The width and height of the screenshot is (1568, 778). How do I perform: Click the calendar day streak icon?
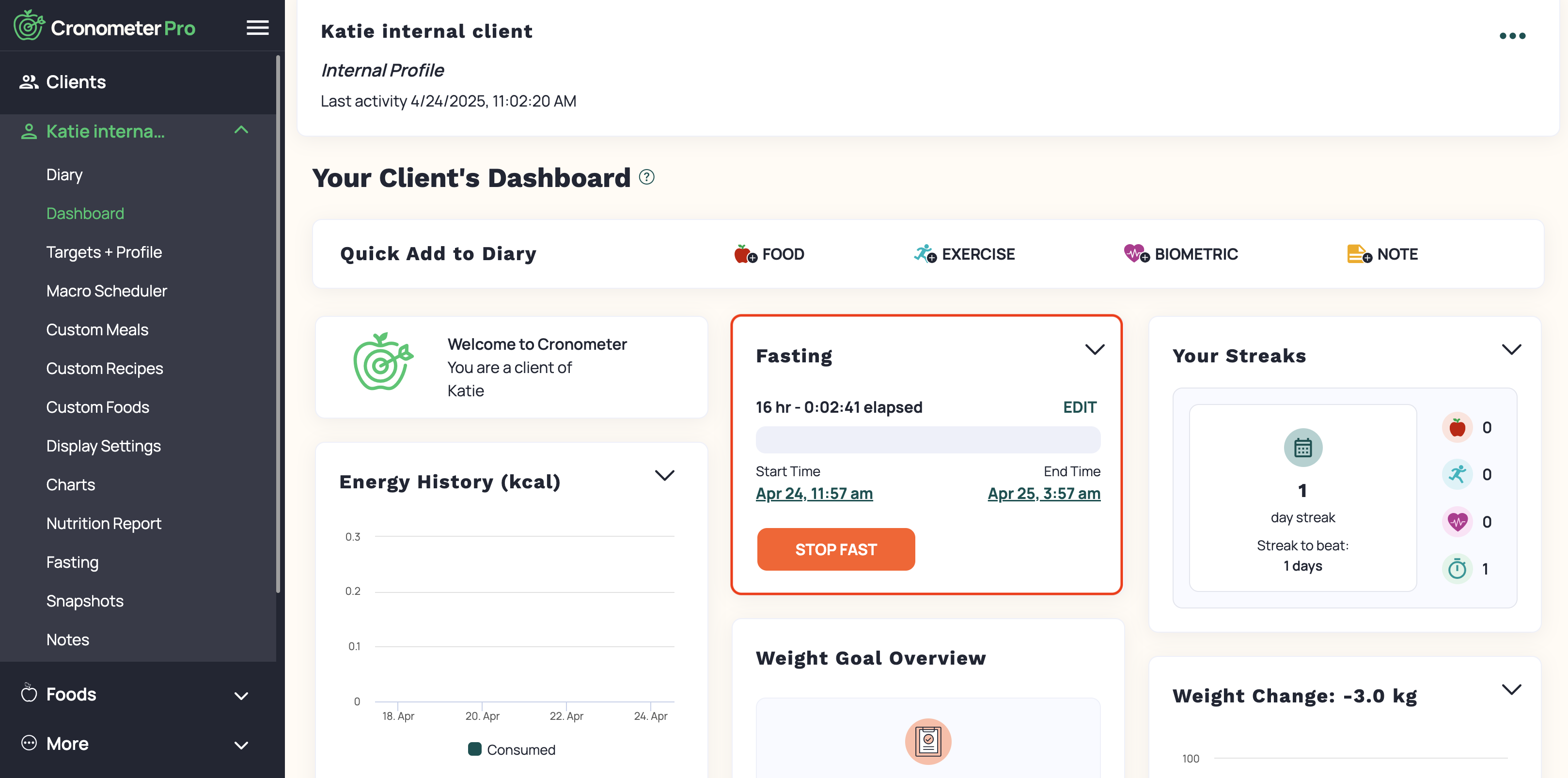[x=1302, y=448]
